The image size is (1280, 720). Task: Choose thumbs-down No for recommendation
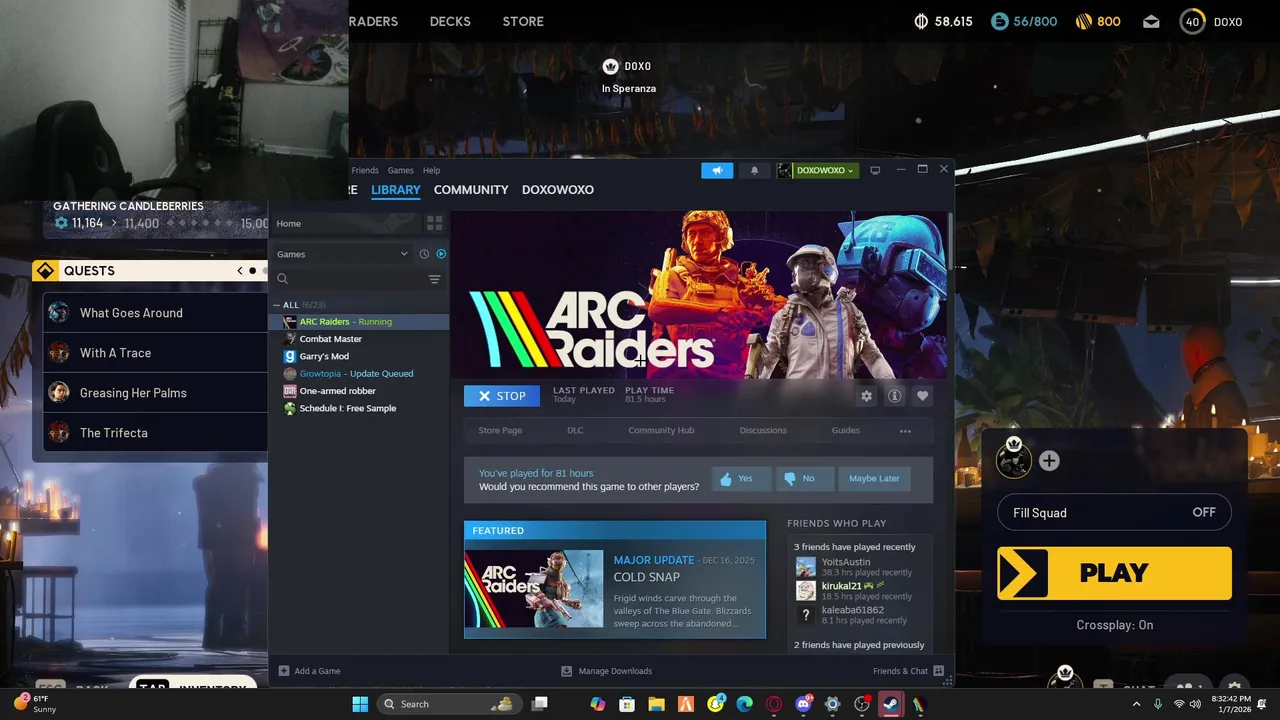pos(804,478)
